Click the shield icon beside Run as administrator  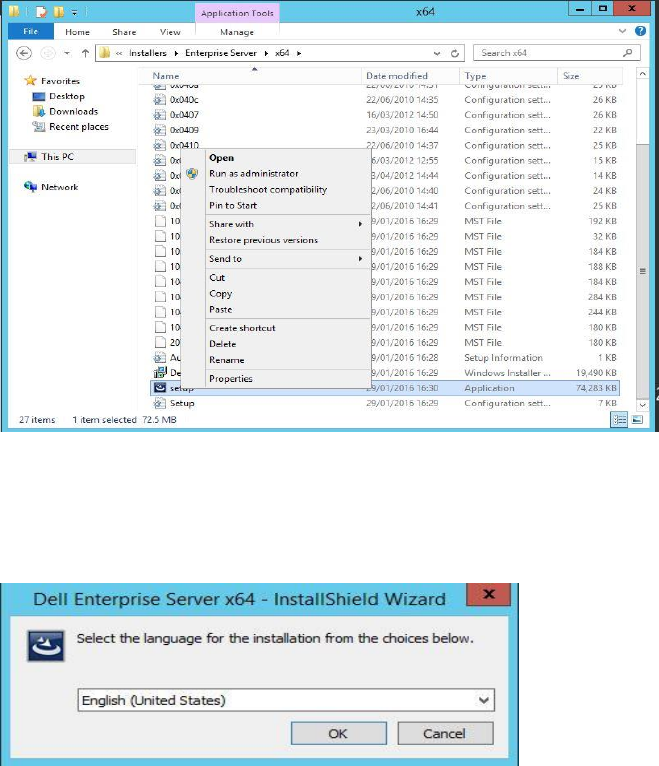pos(192,173)
